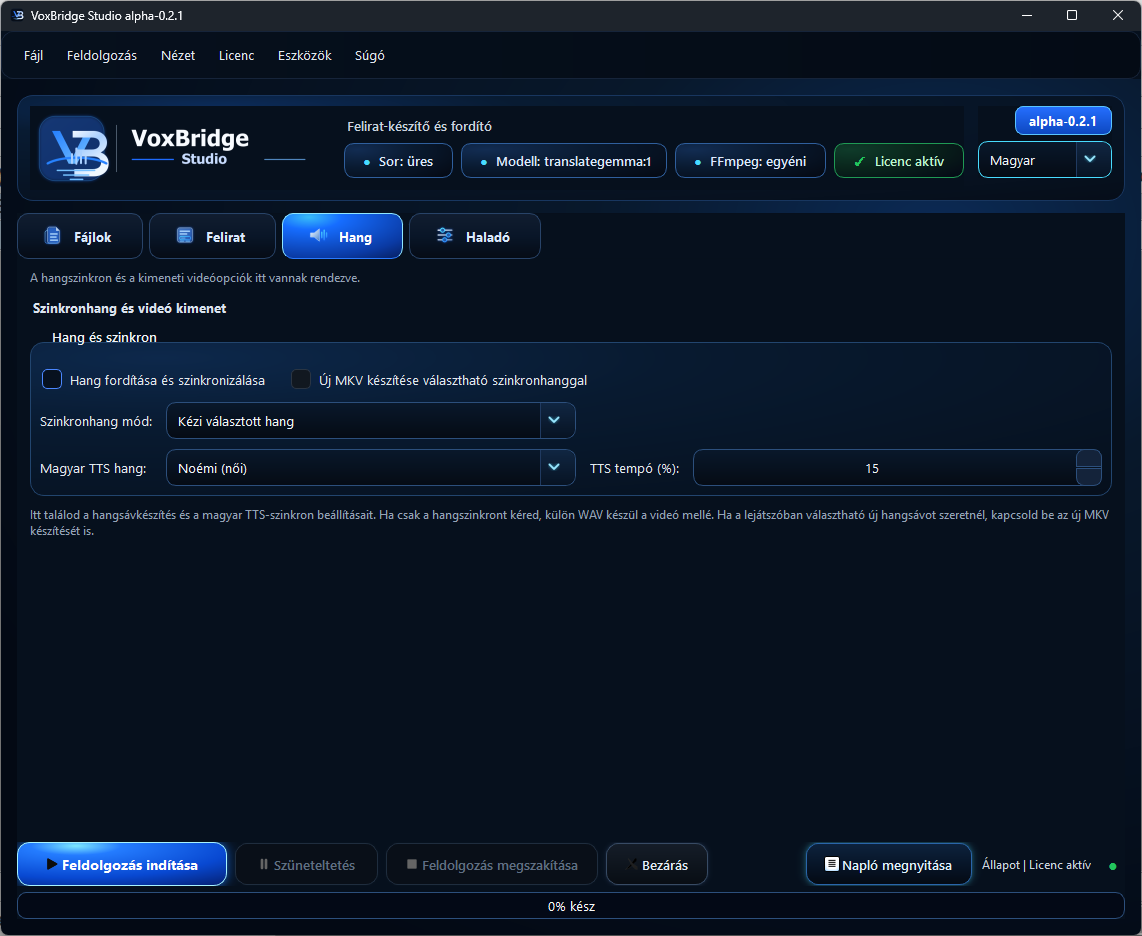Image resolution: width=1142 pixels, height=936 pixels.
Task: Switch to the Haladó tab
Action: click(x=475, y=236)
